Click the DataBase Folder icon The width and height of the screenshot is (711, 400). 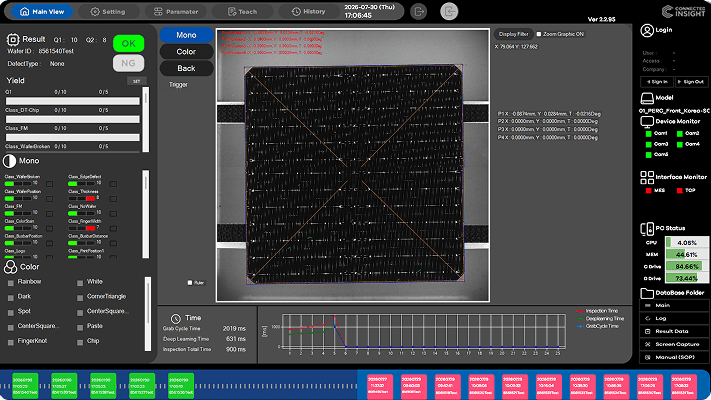(x=647, y=293)
